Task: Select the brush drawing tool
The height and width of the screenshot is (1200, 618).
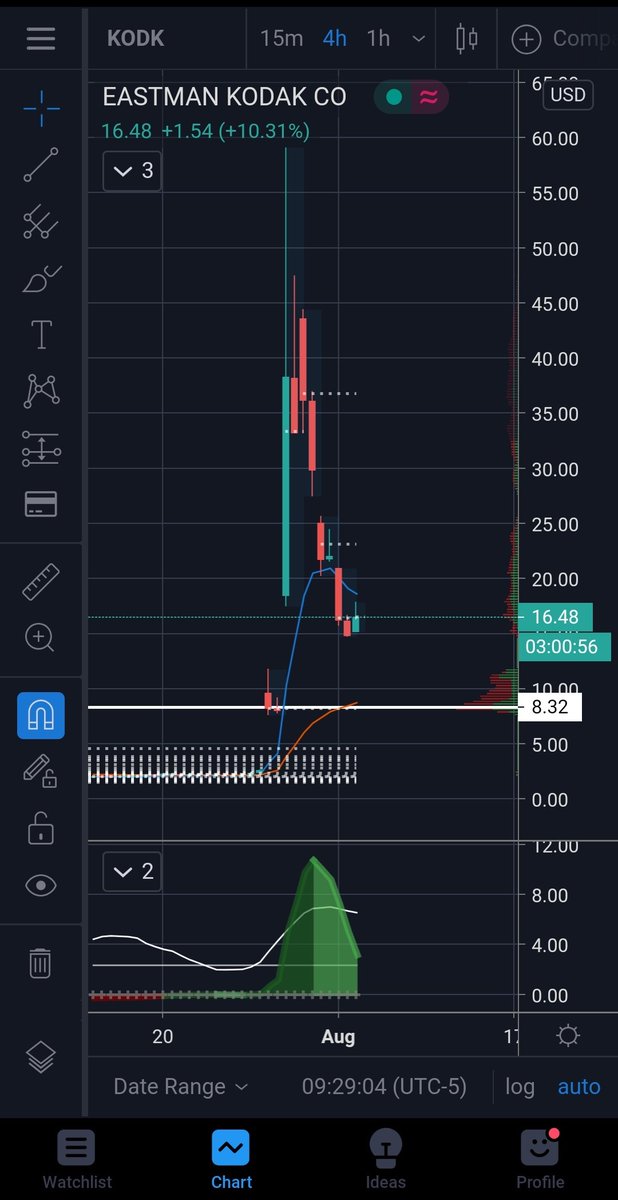Action: [41, 279]
